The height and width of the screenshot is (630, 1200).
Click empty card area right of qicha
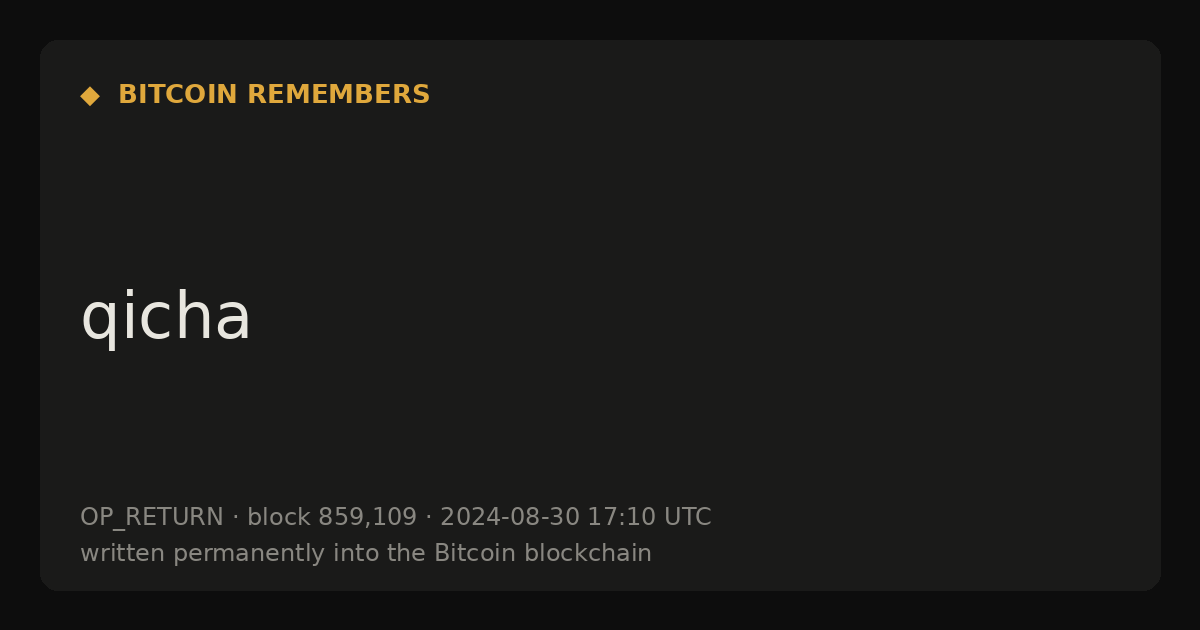(x=700, y=318)
